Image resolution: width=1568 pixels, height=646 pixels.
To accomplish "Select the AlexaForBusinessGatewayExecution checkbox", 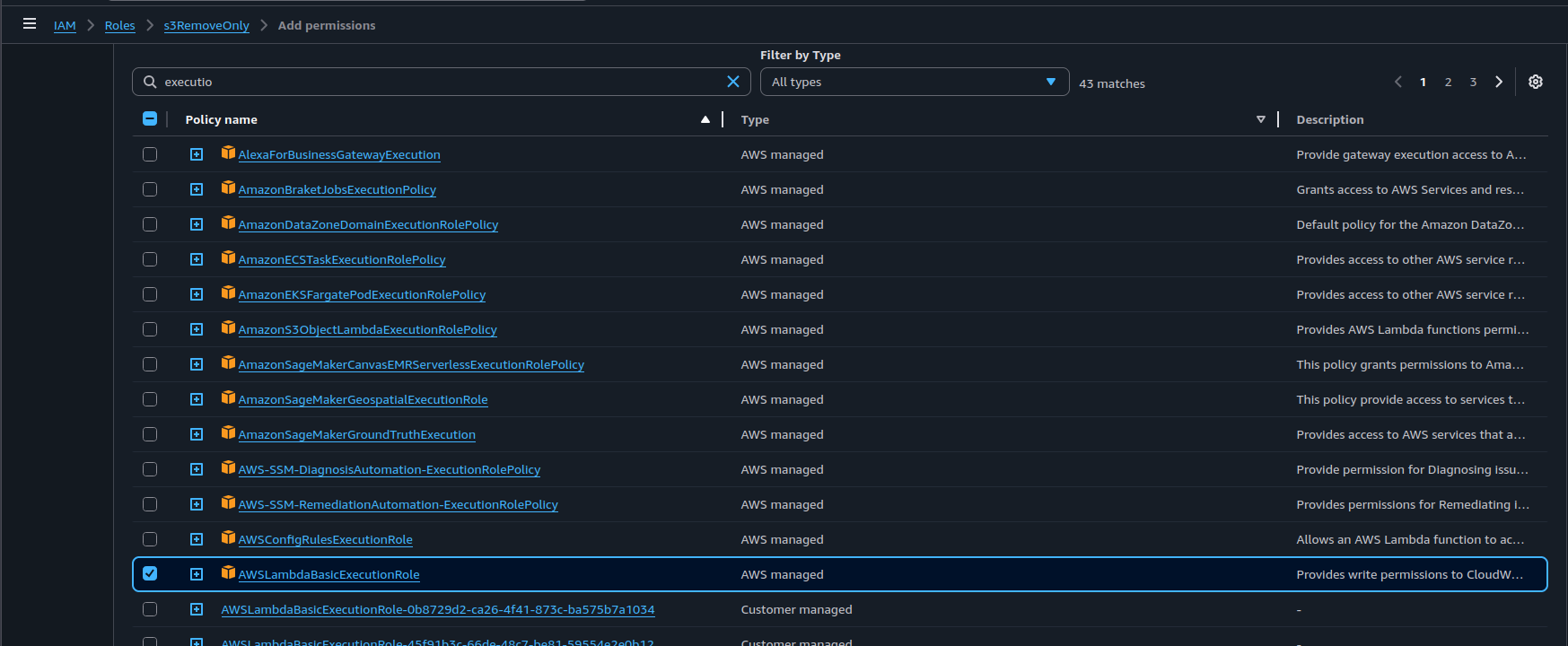I will [150, 154].
